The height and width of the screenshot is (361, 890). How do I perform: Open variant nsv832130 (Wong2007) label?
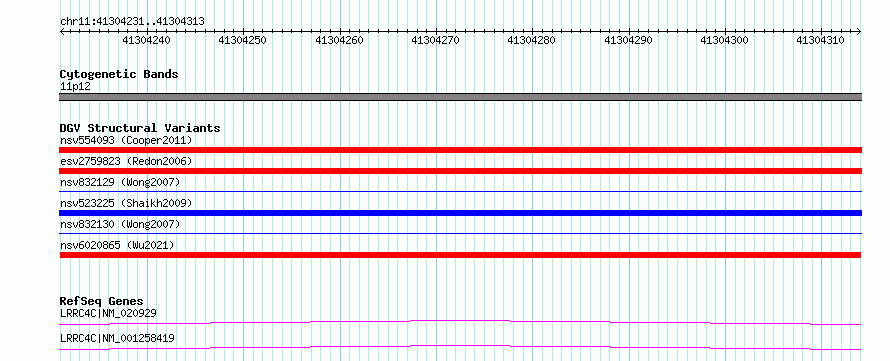(120, 224)
